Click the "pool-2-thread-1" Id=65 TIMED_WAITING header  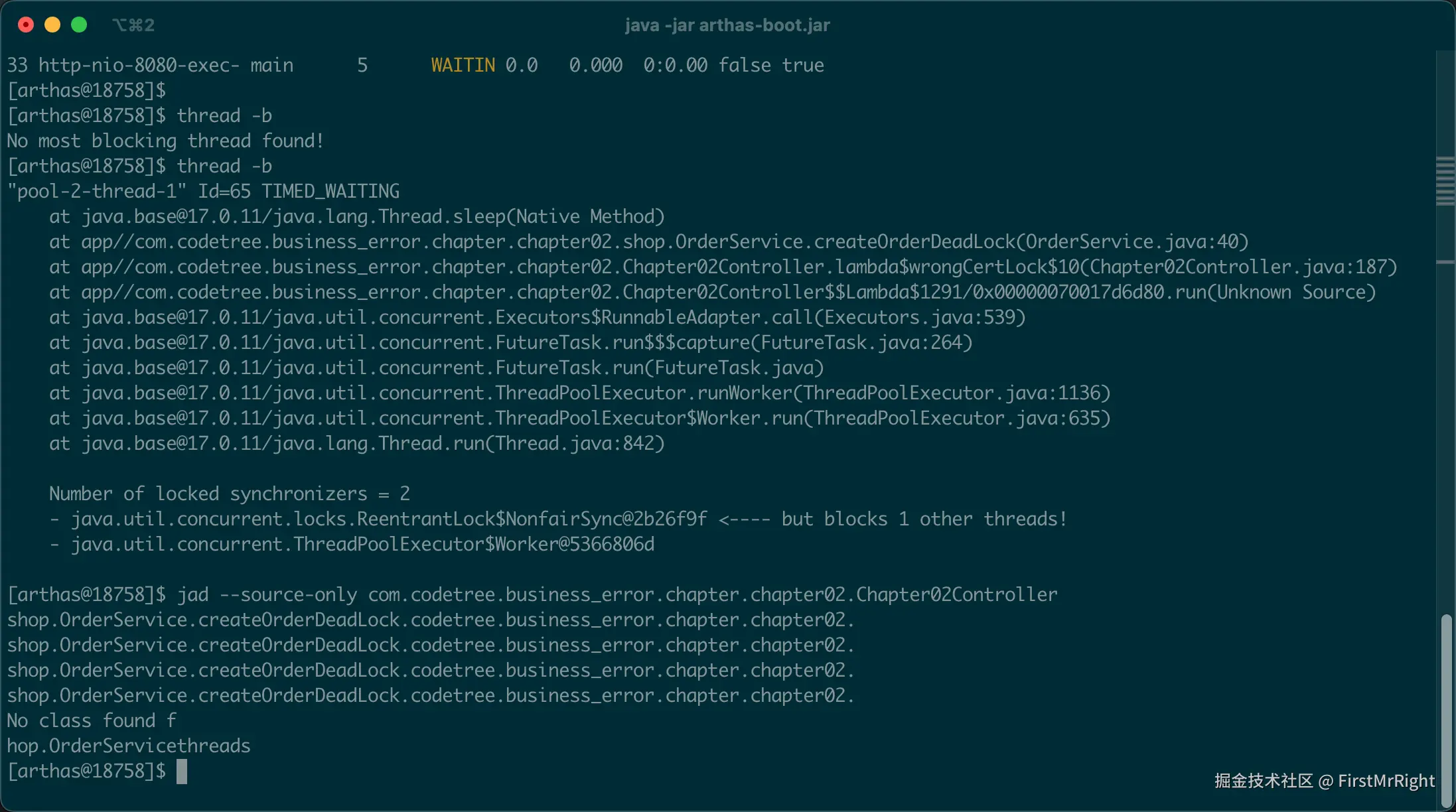click(203, 191)
